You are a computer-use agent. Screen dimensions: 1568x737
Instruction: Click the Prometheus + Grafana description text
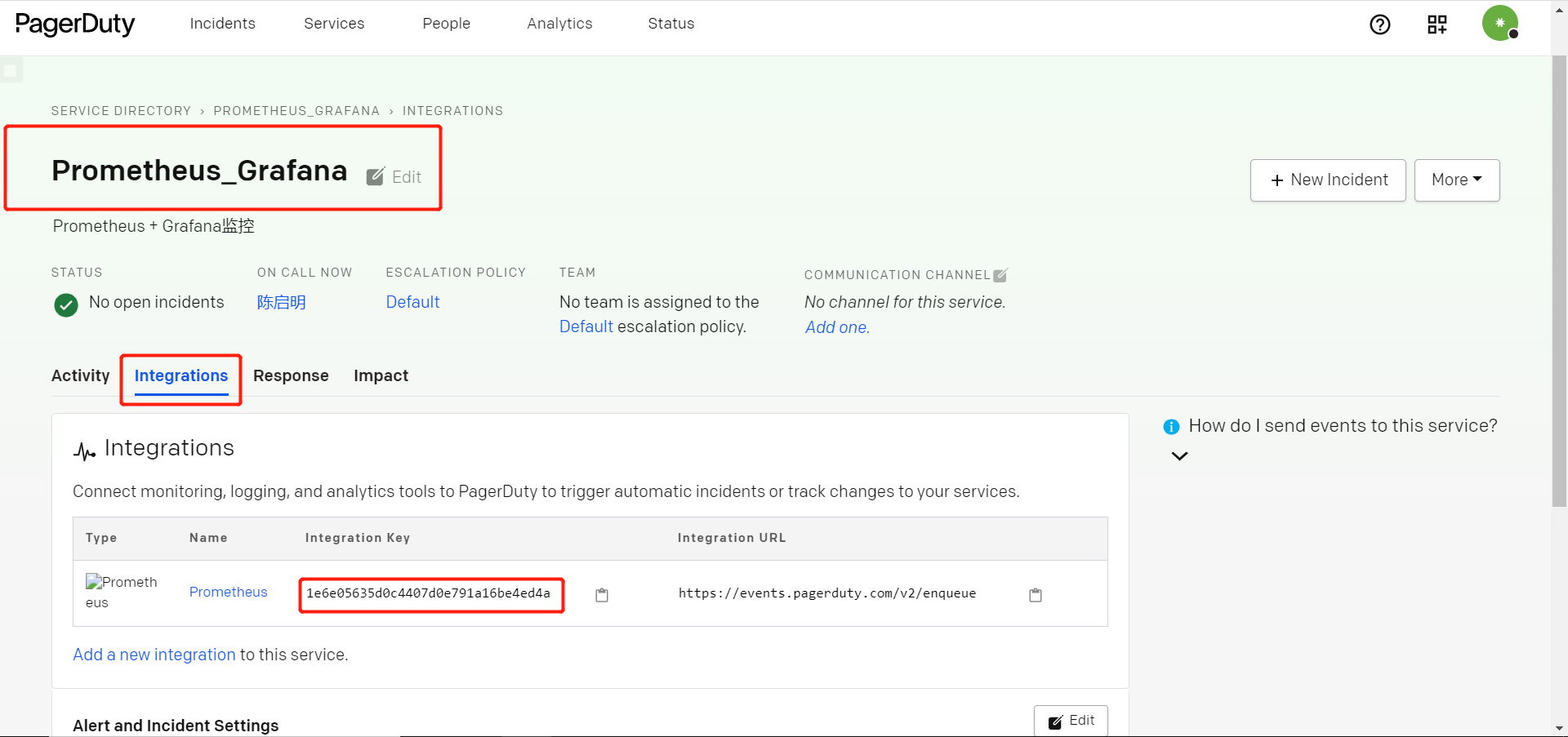pyautogui.click(x=154, y=226)
